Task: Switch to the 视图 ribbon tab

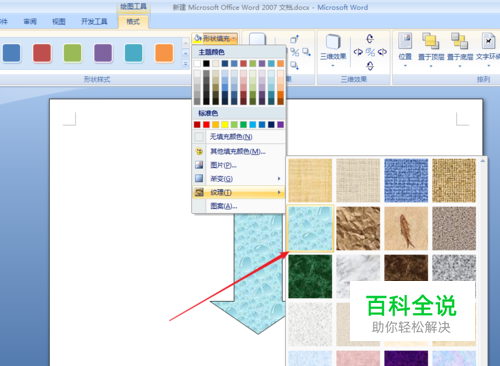Action: click(x=59, y=22)
